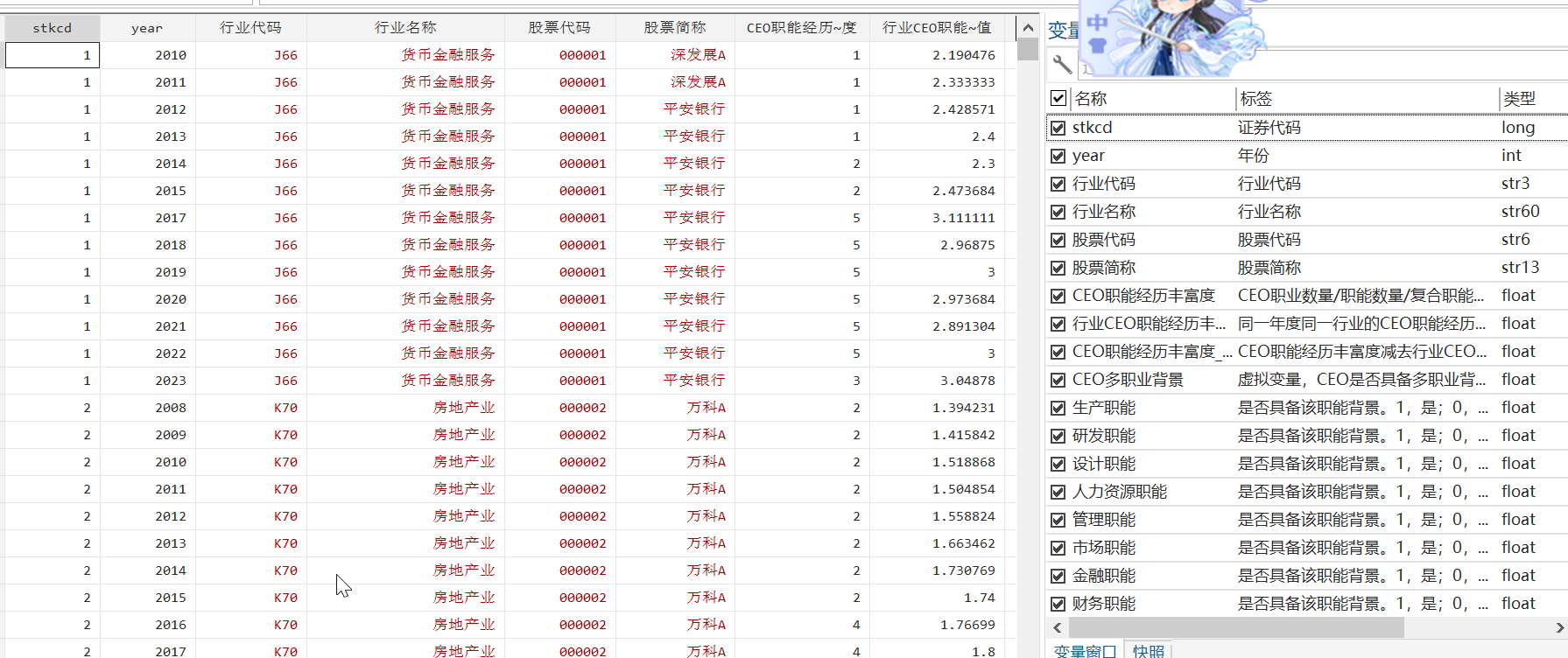The height and width of the screenshot is (658, 1568).
Task: Switch to the 快照 tab
Action: pyautogui.click(x=1148, y=651)
